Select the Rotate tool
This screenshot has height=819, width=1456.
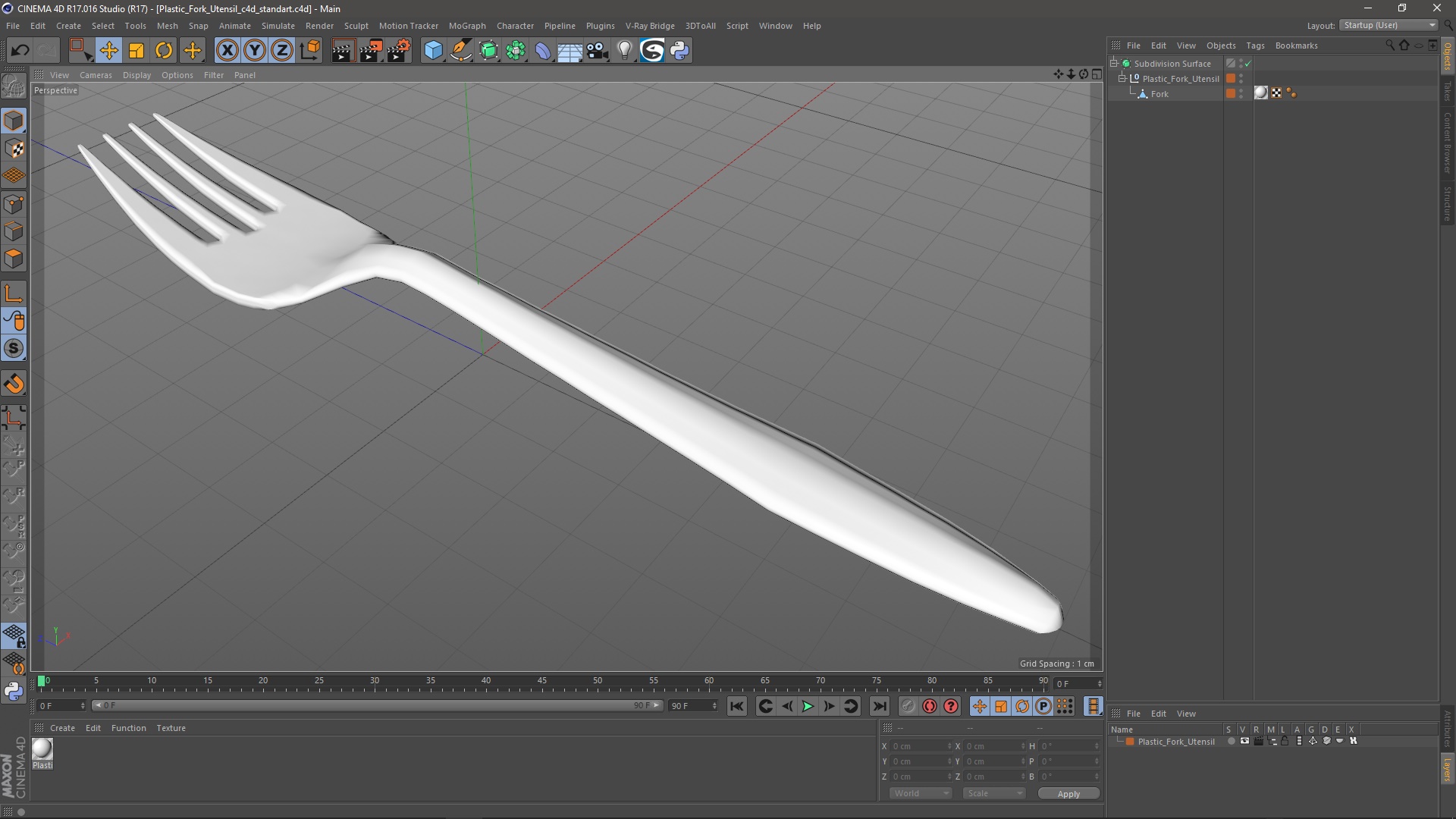tap(164, 51)
